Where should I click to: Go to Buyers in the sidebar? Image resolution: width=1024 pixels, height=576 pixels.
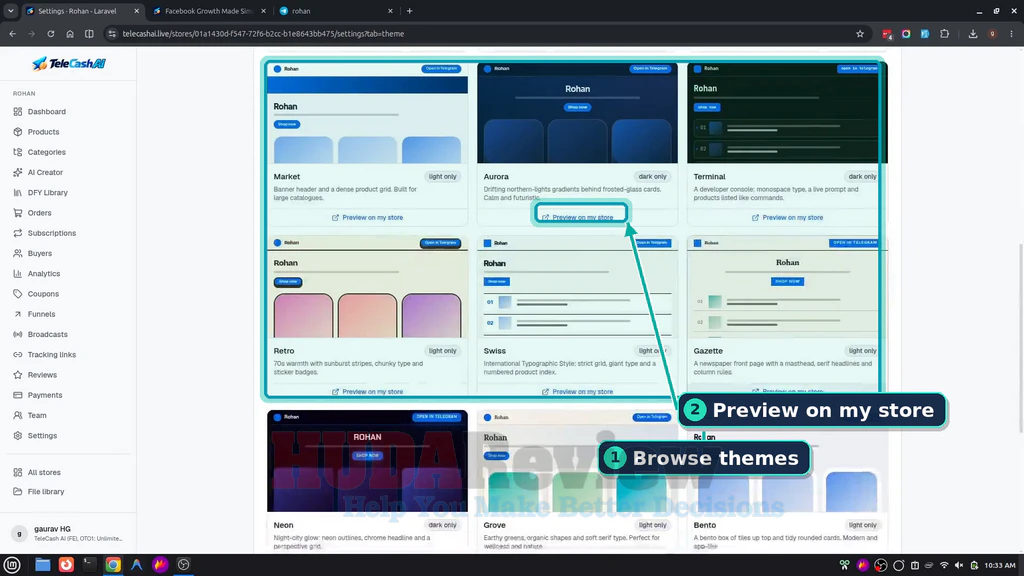point(40,253)
